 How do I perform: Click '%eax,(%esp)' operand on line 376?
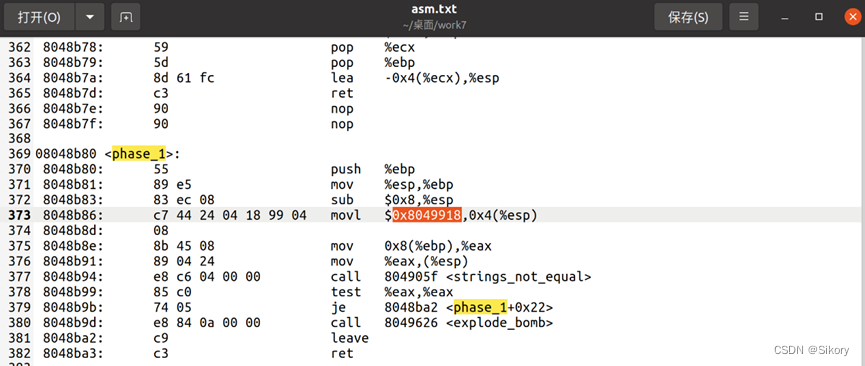pyautogui.click(x=426, y=261)
